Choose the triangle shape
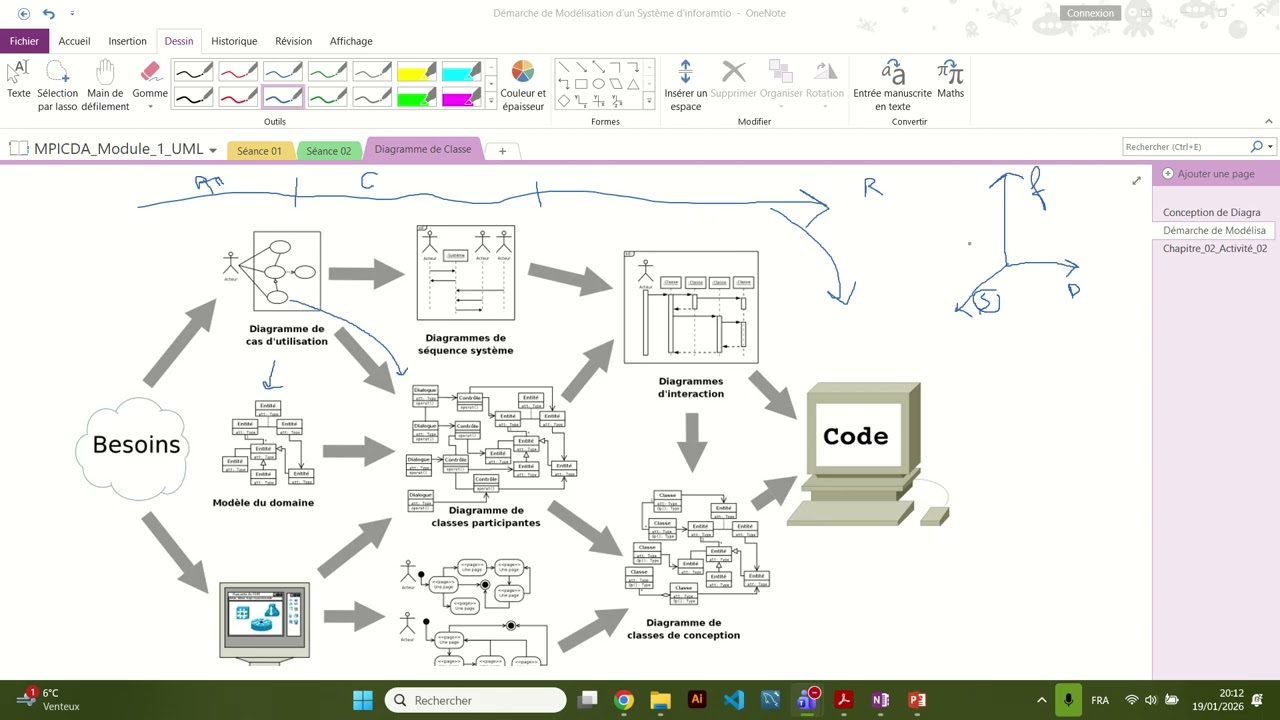Screen dimensions: 1280x720 pos(632,84)
